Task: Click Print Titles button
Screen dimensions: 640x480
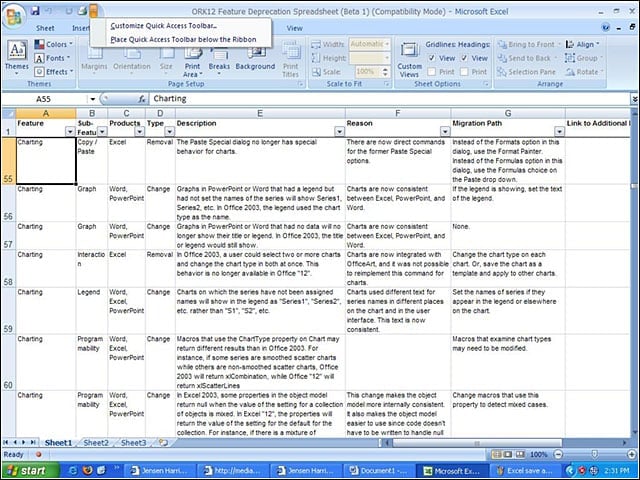Action: [x=291, y=60]
